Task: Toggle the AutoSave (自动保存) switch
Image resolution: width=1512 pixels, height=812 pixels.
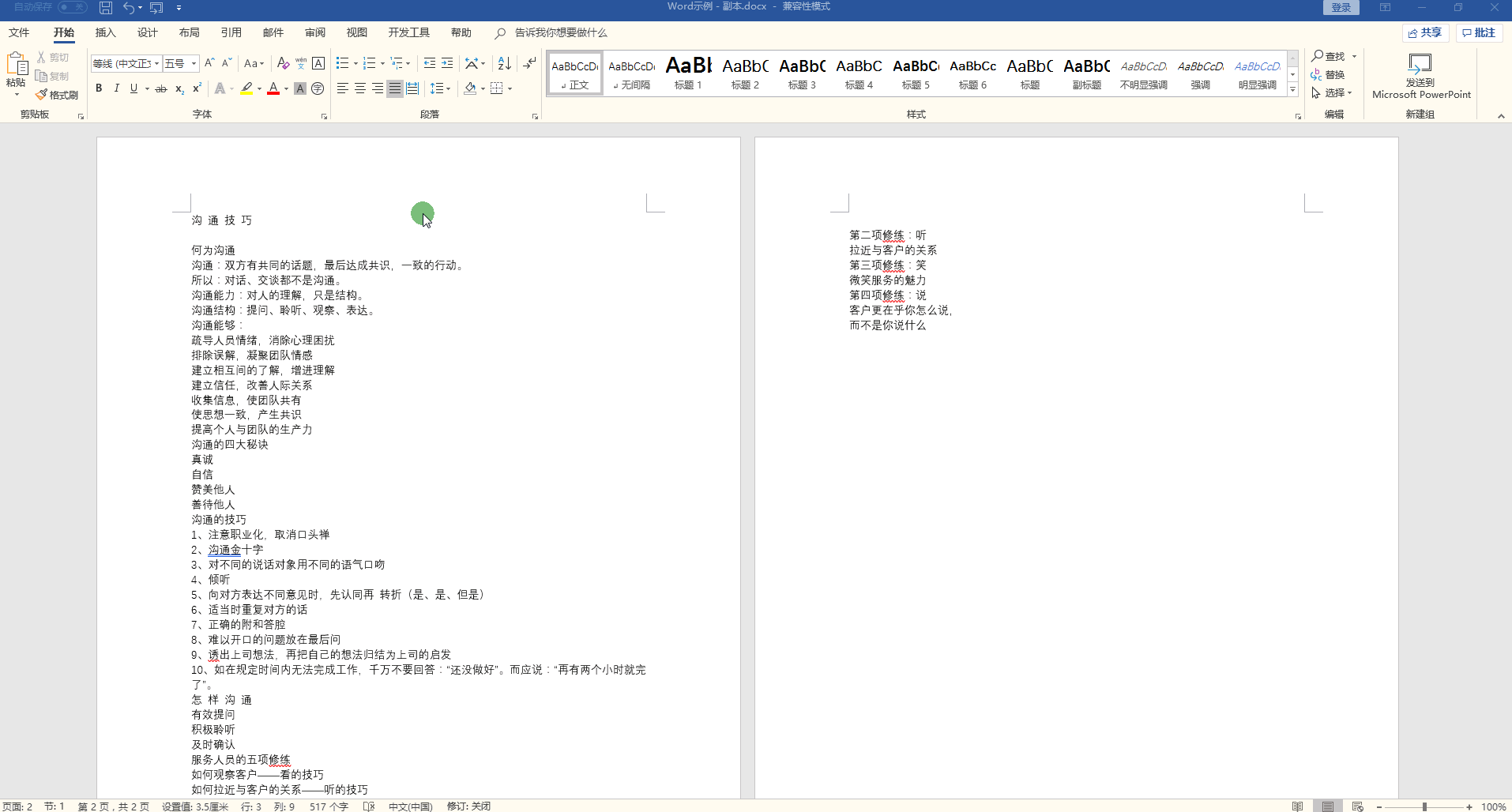Action: click(x=73, y=7)
